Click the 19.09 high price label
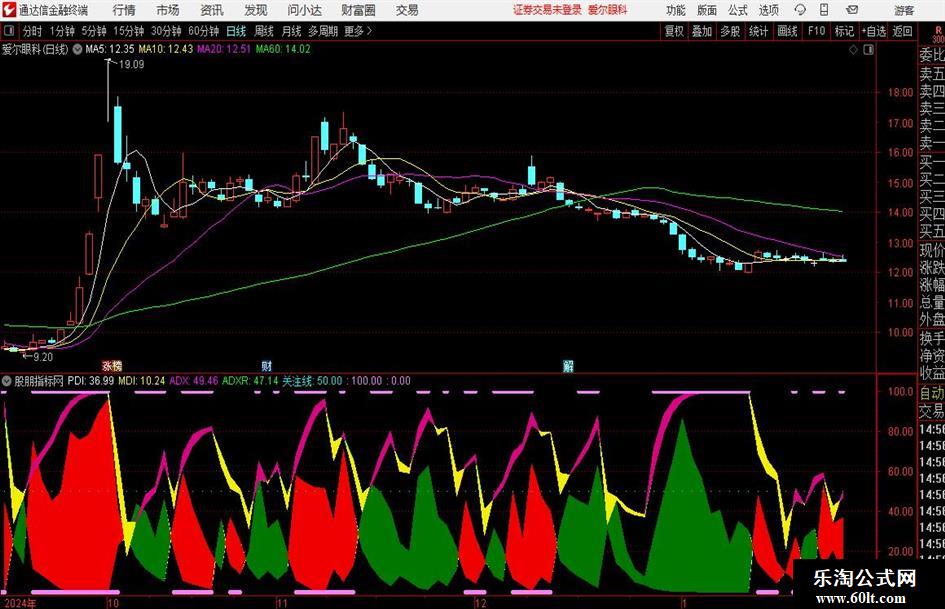The image size is (945, 609). click(x=131, y=65)
